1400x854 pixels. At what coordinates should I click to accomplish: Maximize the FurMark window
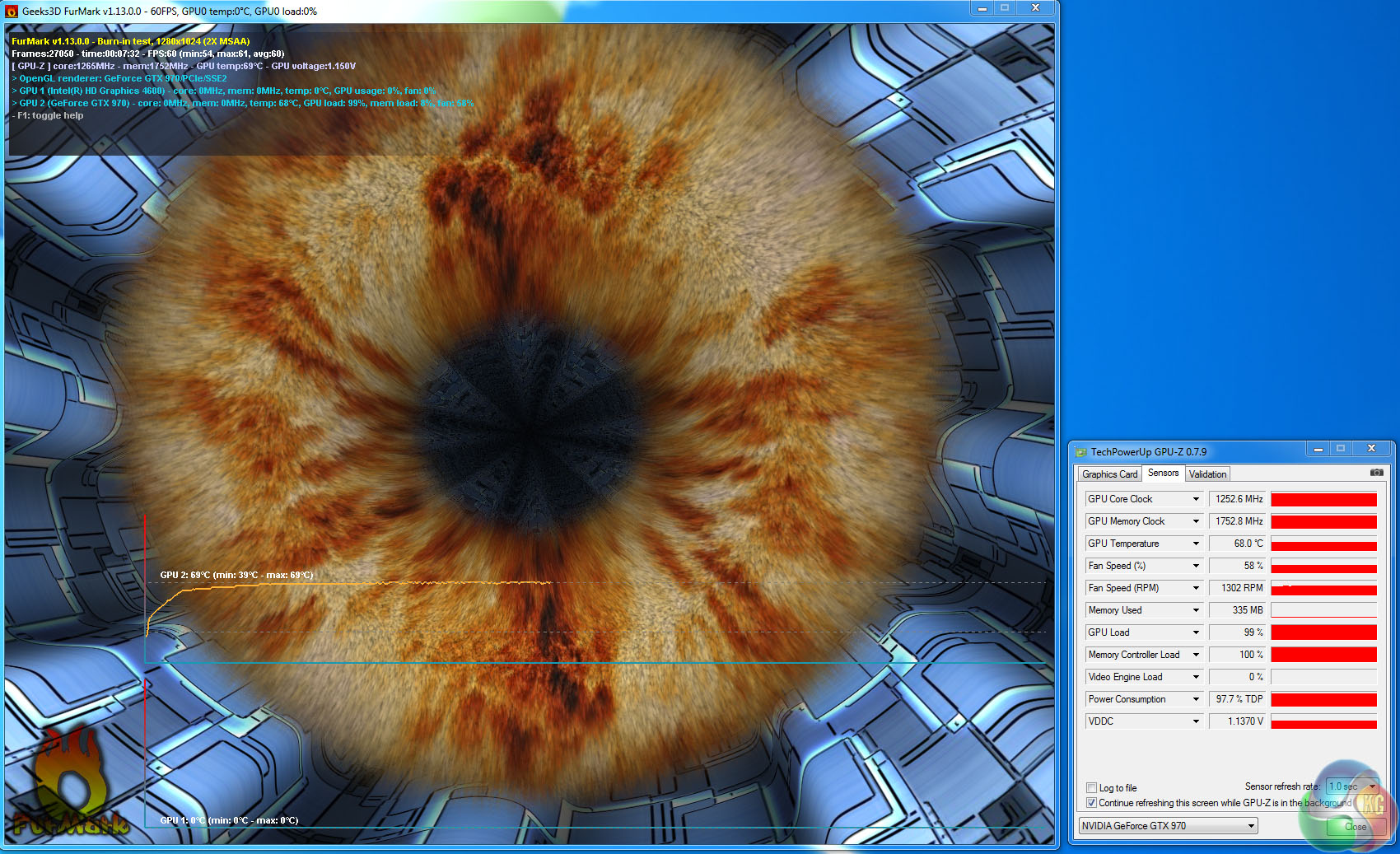tap(1005, 8)
